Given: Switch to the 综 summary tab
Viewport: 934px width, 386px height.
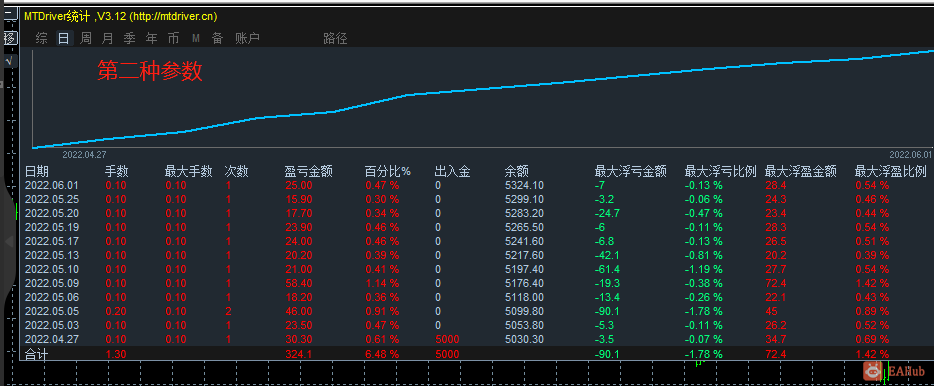Looking at the screenshot, I should tap(42, 39).
